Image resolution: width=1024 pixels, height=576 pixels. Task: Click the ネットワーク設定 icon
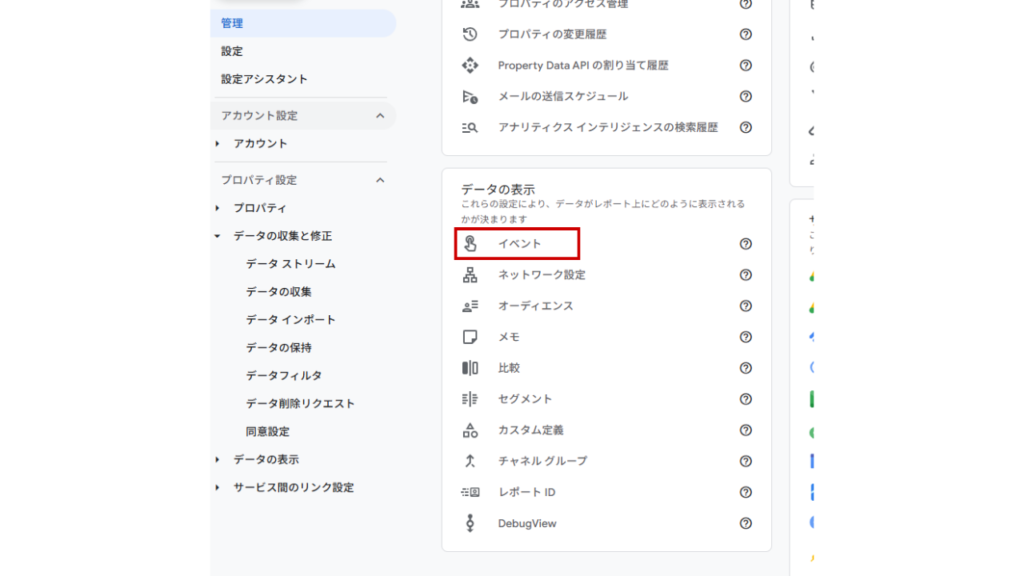click(473, 274)
